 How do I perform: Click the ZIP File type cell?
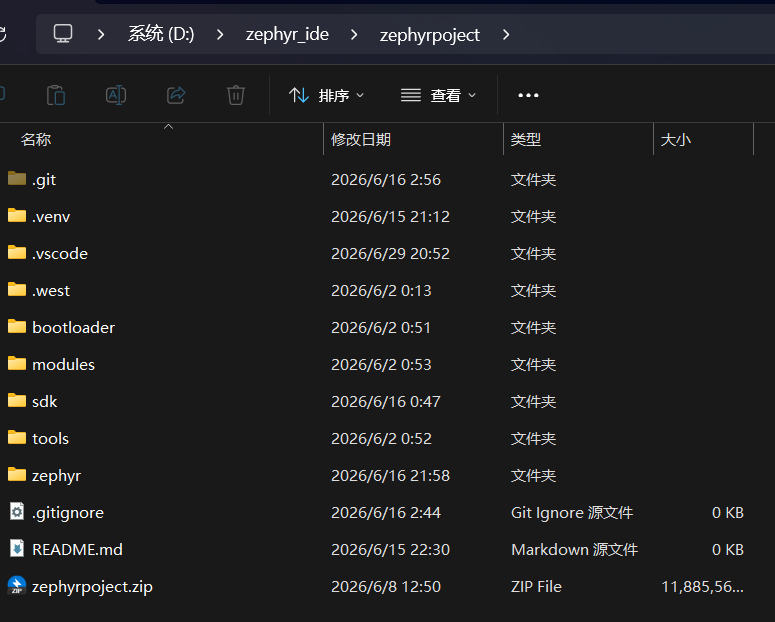(x=536, y=586)
